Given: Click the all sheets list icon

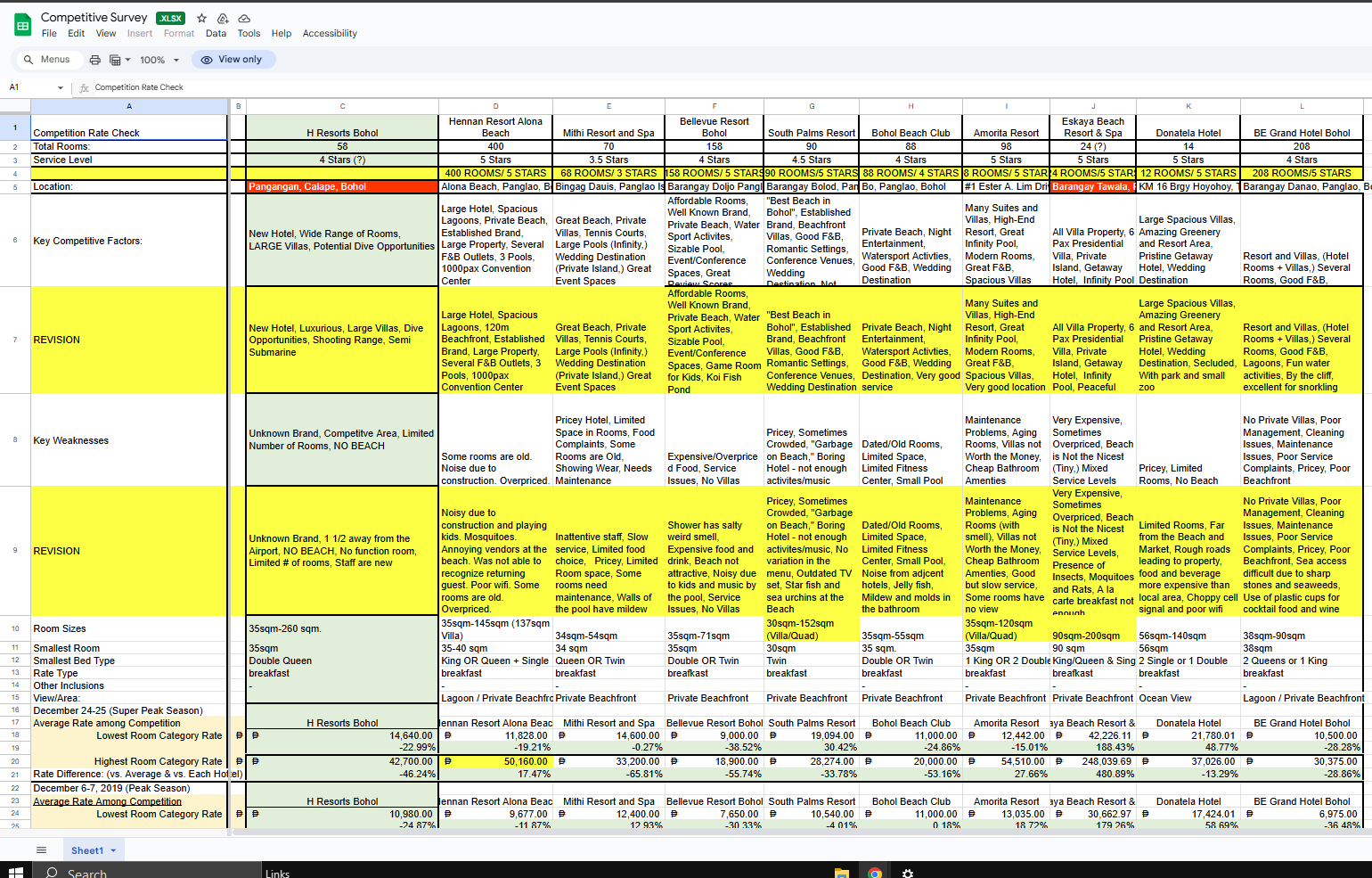Looking at the screenshot, I should [41, 849].
